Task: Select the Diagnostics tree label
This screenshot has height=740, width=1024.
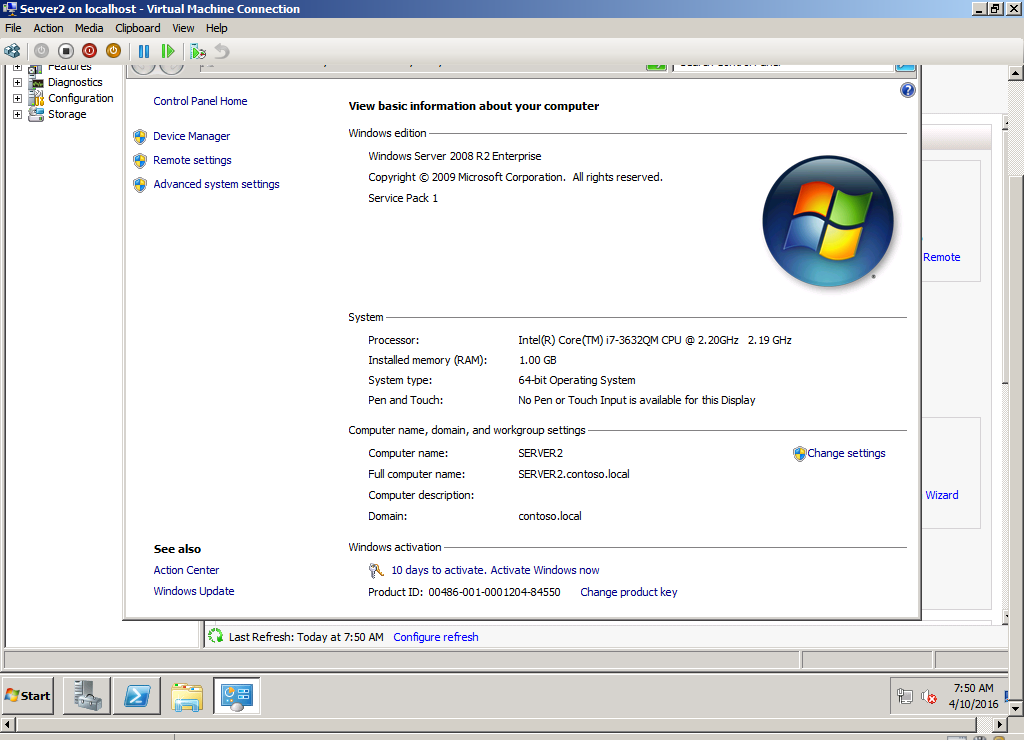Action: [75, 82]
